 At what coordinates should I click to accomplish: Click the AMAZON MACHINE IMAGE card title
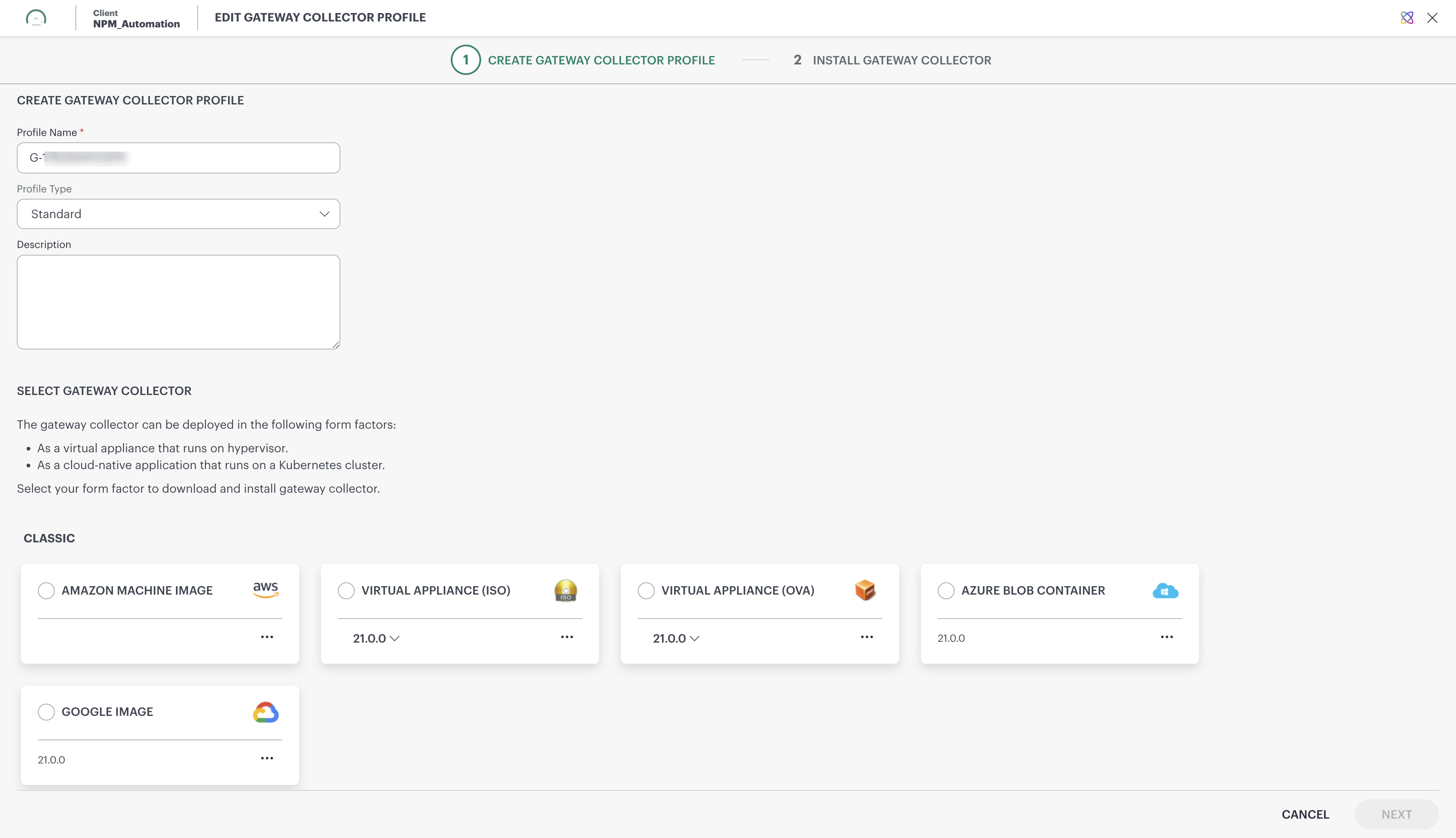tap(137, 590)
